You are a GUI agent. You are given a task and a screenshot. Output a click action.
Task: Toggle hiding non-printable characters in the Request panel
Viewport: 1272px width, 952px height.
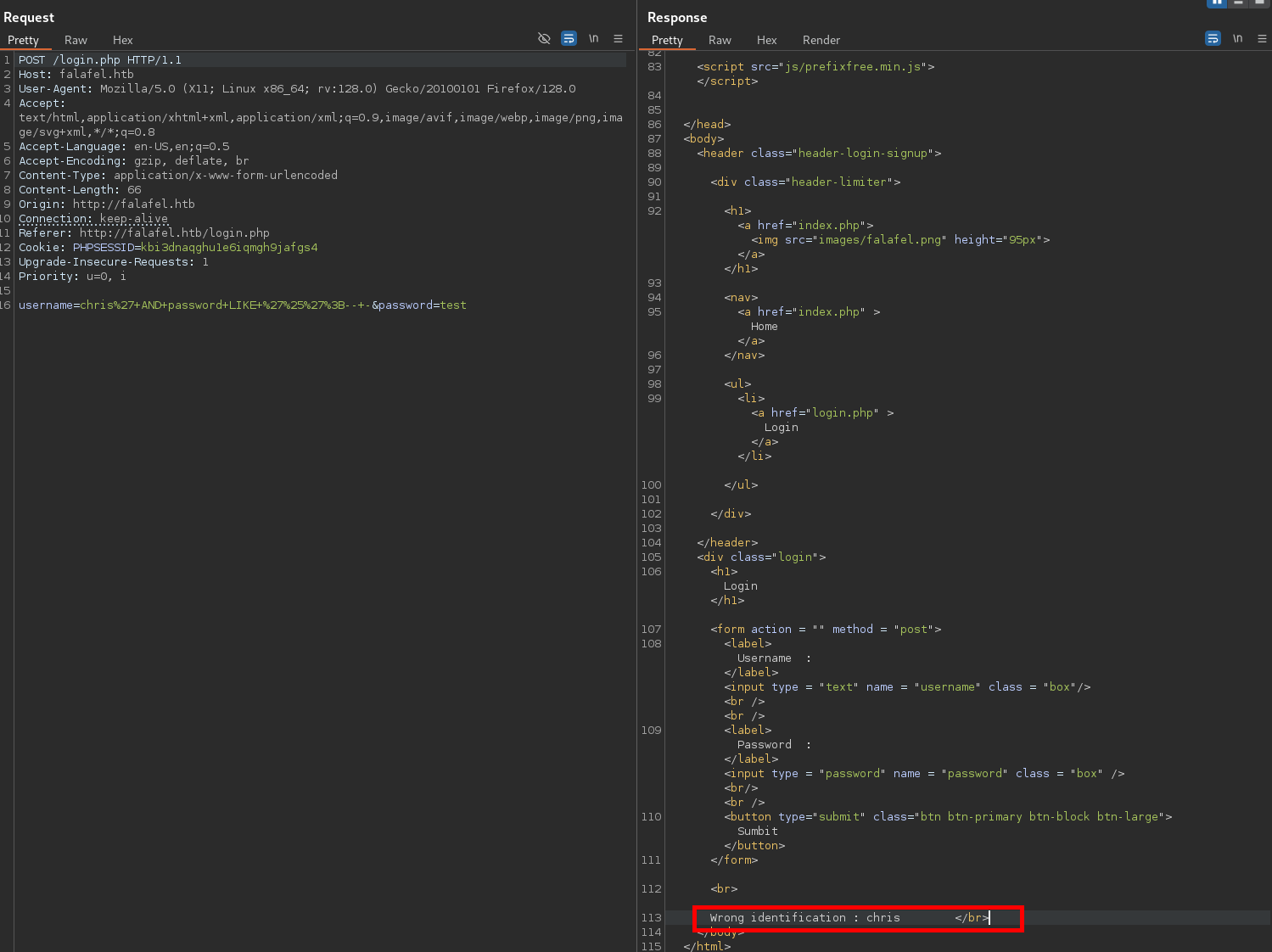pos(544,39)
